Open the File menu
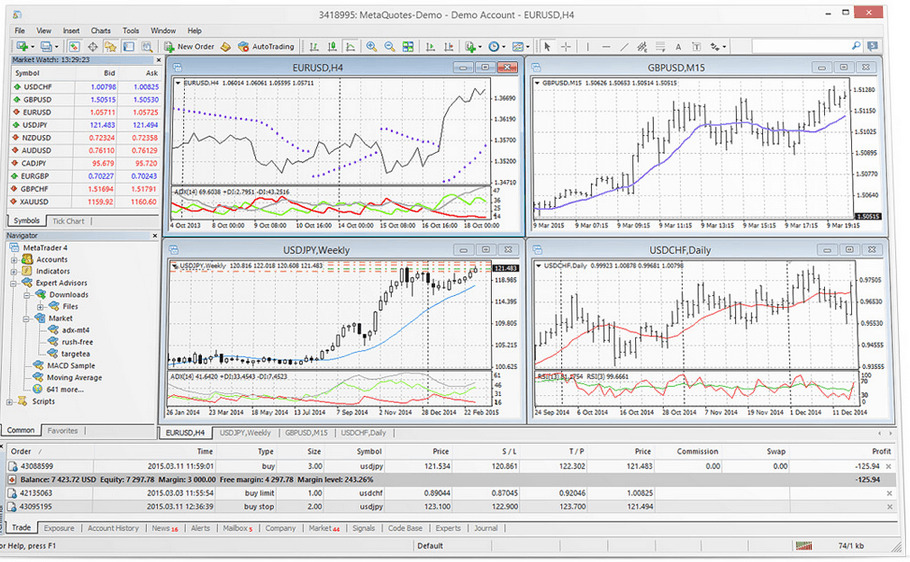The height and width of the screenshot is (562, 910). point(20,31)
